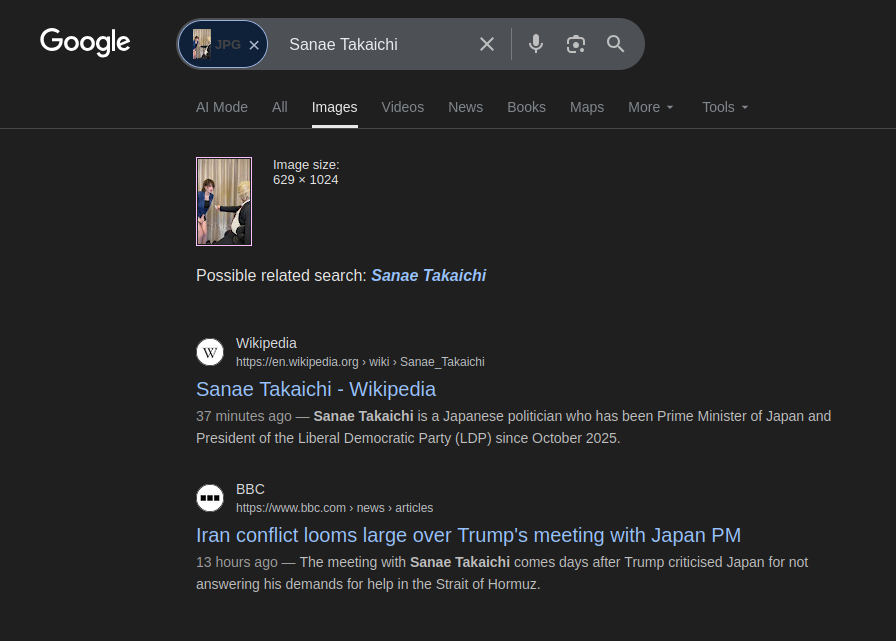Click the 37 minutes ago snippet text
Image resolution: width=896 pixels, height=641 pixels.
(243, 416)
